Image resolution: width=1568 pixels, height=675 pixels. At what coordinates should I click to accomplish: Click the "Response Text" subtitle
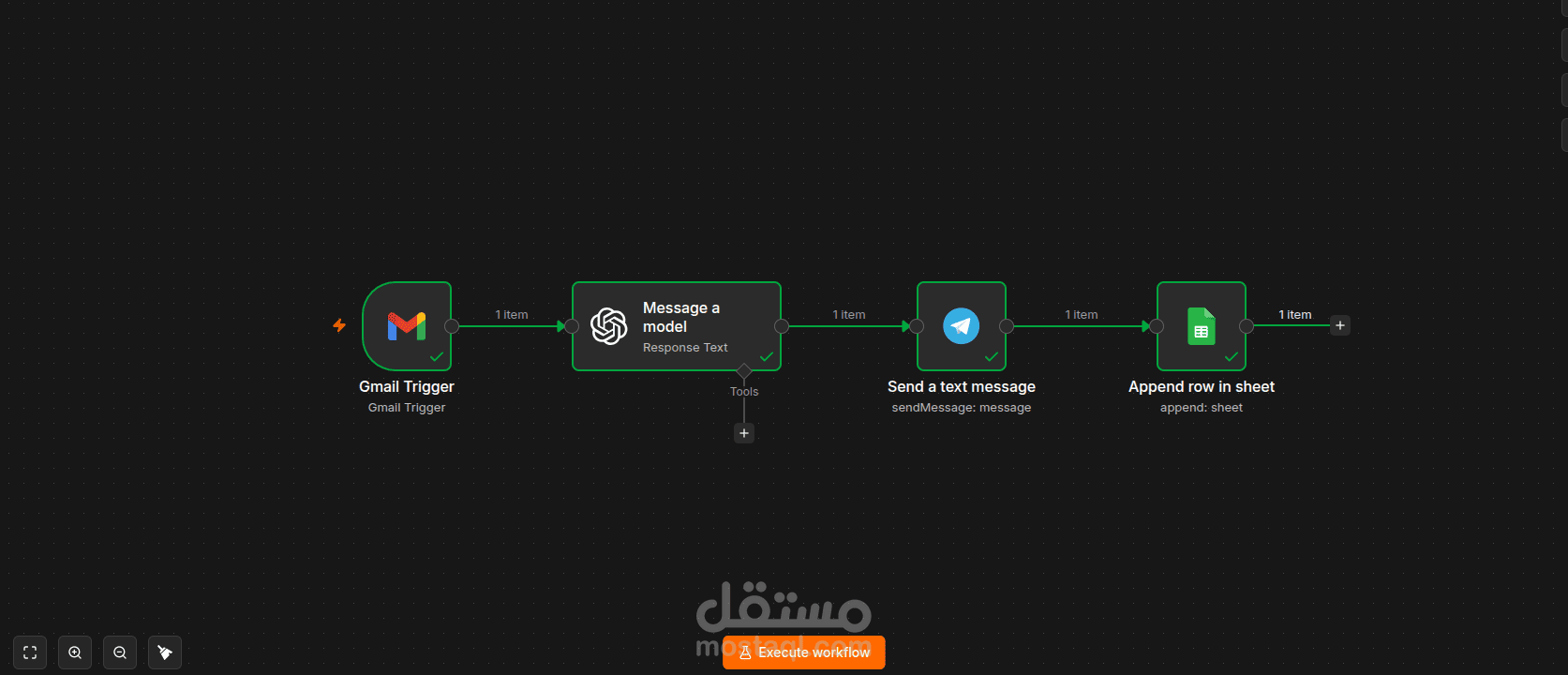(685, 348)
